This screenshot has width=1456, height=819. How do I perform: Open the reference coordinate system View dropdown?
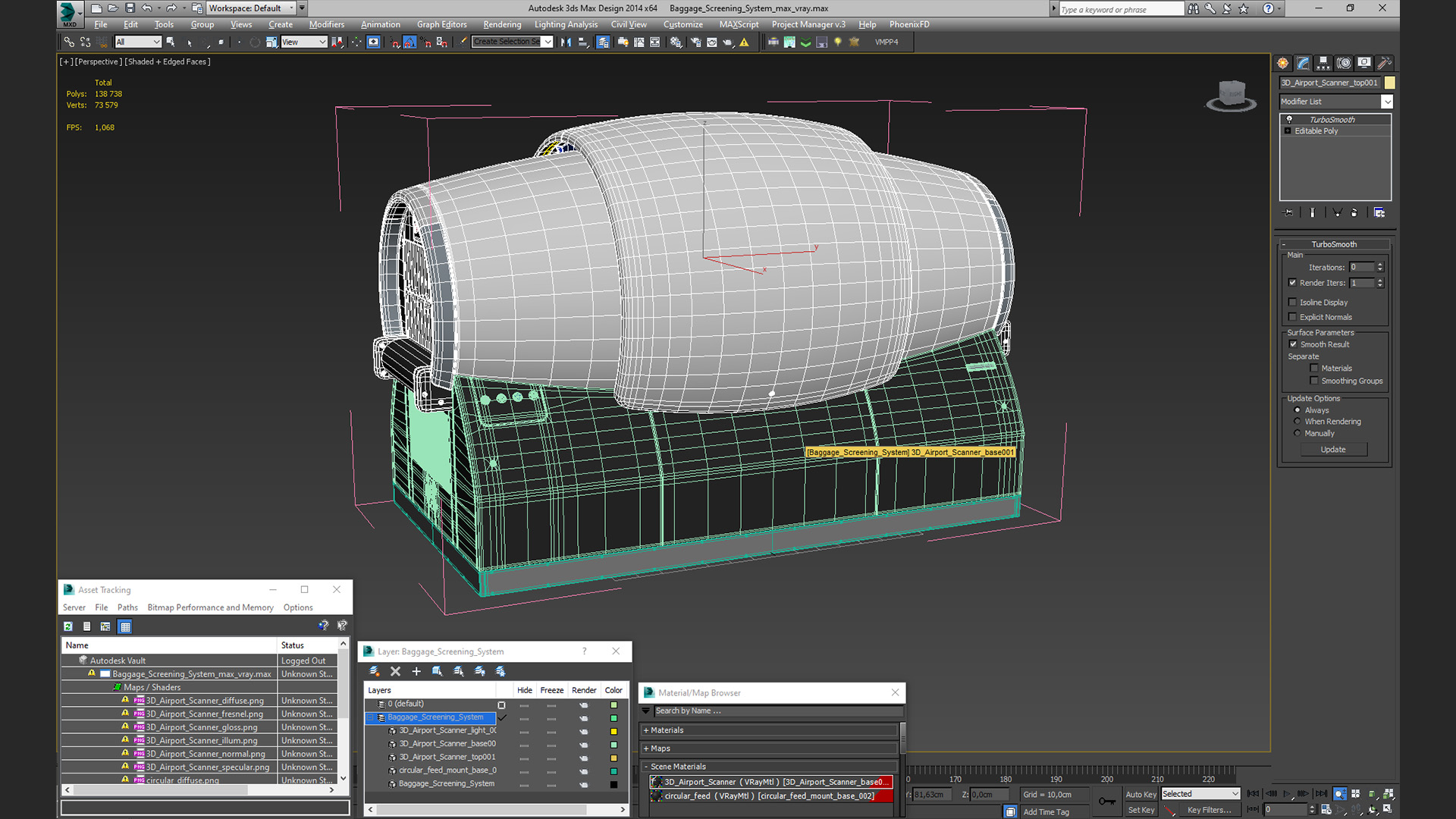point(303,42)
